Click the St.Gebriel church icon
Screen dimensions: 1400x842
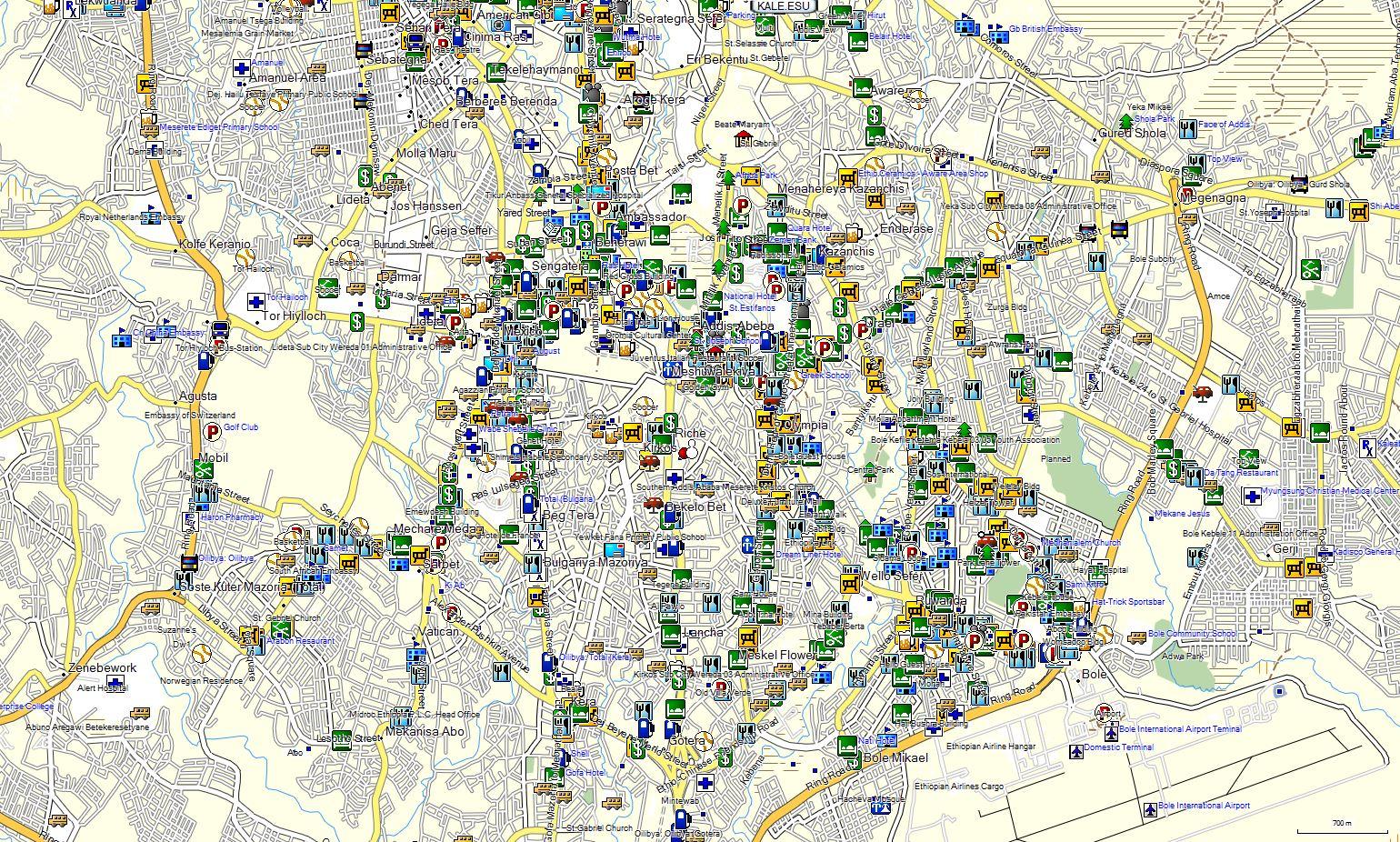tap(745, 138)
